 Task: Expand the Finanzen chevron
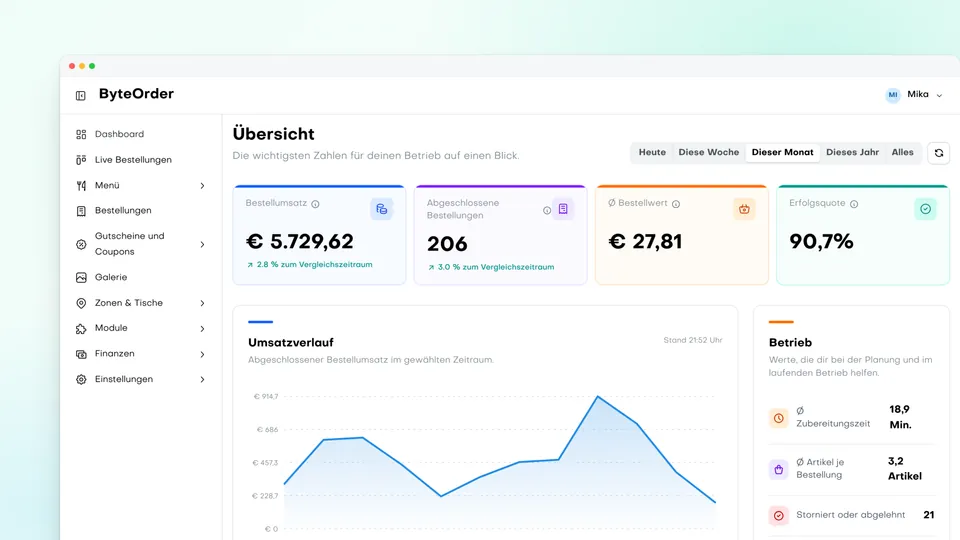(x=202, y=354)
